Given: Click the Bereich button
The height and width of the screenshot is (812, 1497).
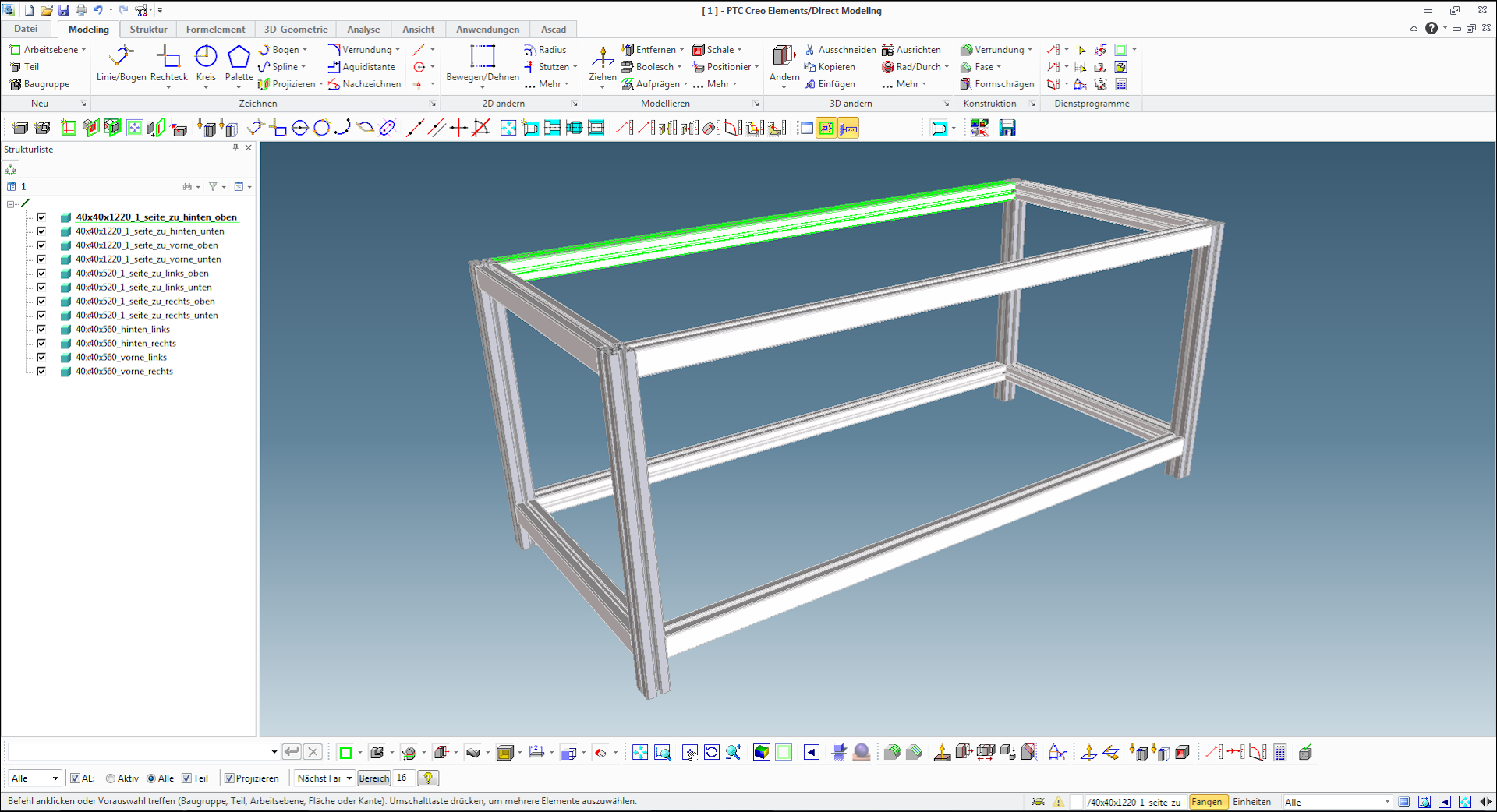Looking at the screenshot, I should click(373, 778).
